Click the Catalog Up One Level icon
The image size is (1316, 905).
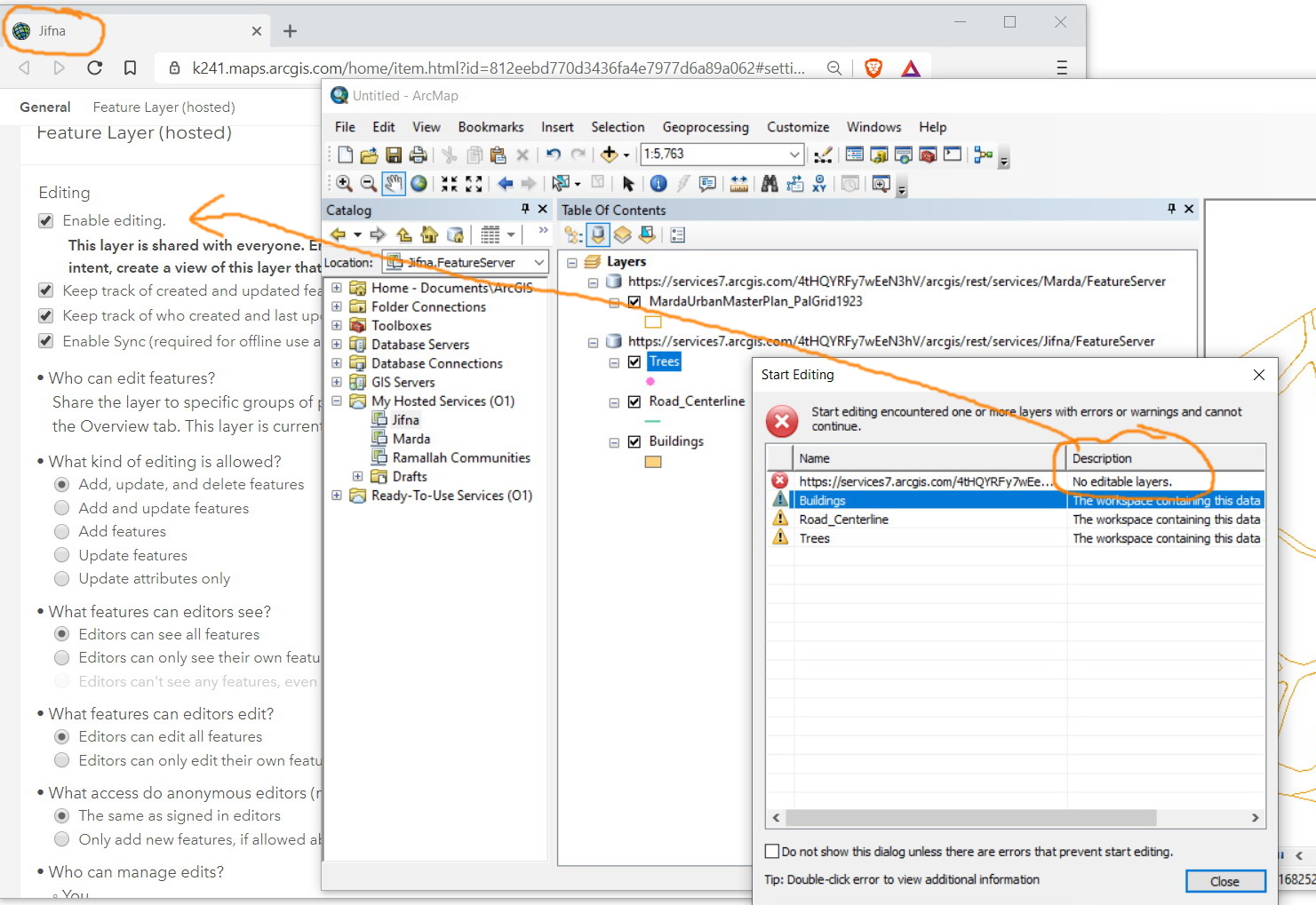click(404, 234)
